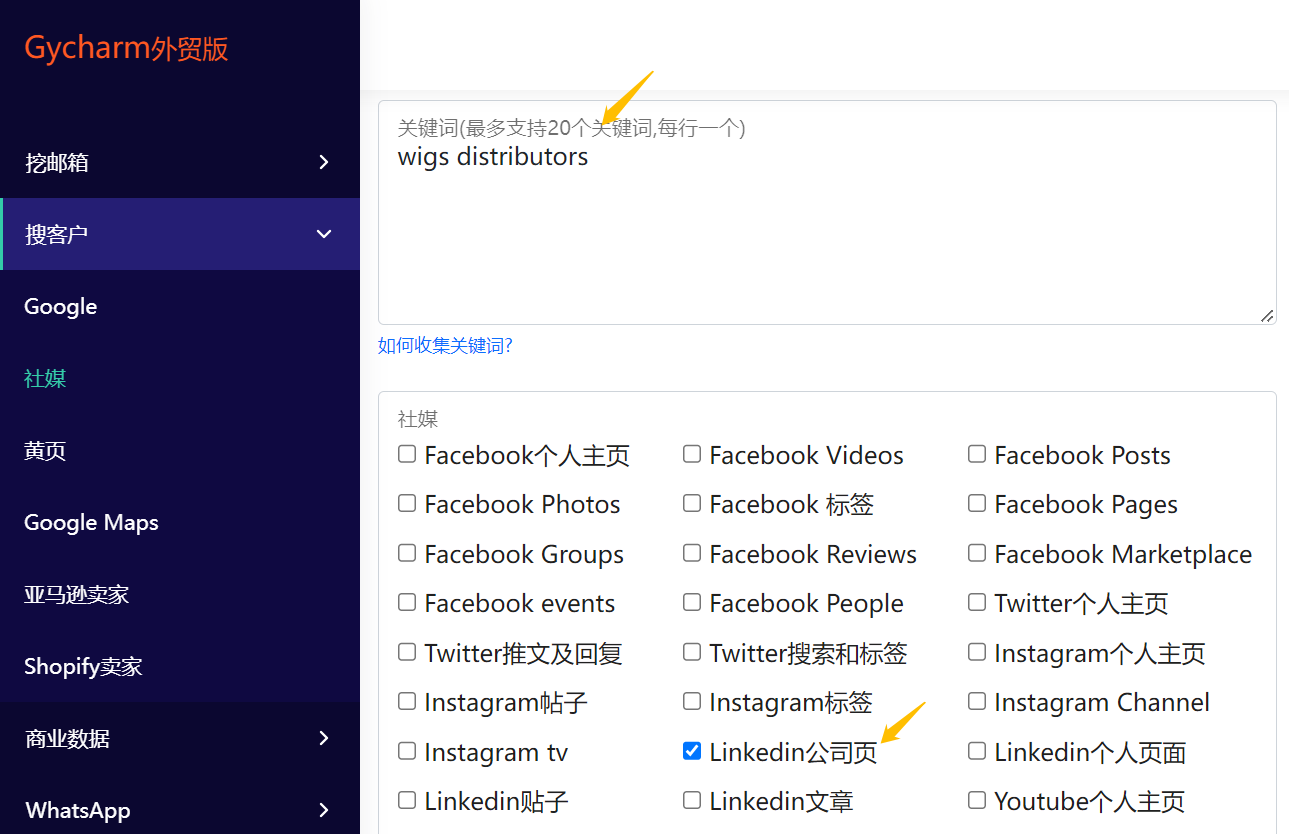Open the 如何收集关键词? help link
This screenshot has width=1289, height=834.
click(x=445, y=346)
